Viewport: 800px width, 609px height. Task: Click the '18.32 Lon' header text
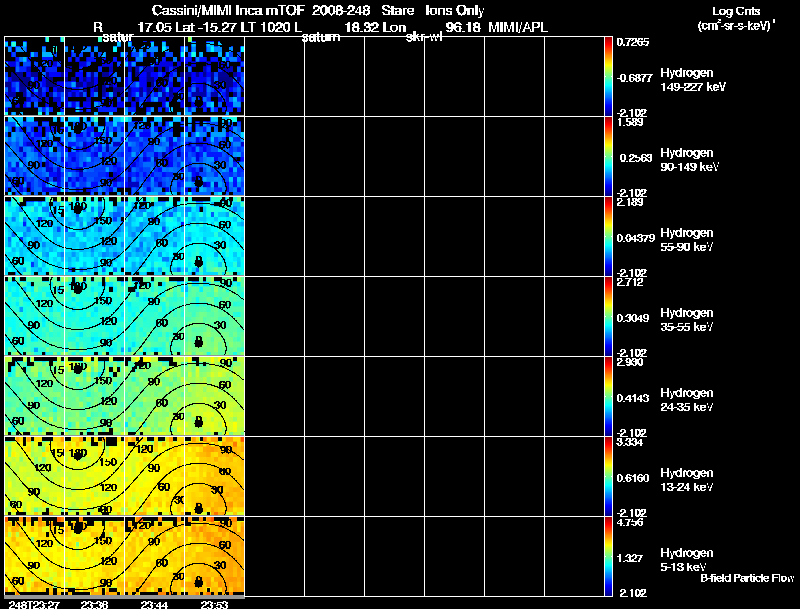(x=376, y=28)
